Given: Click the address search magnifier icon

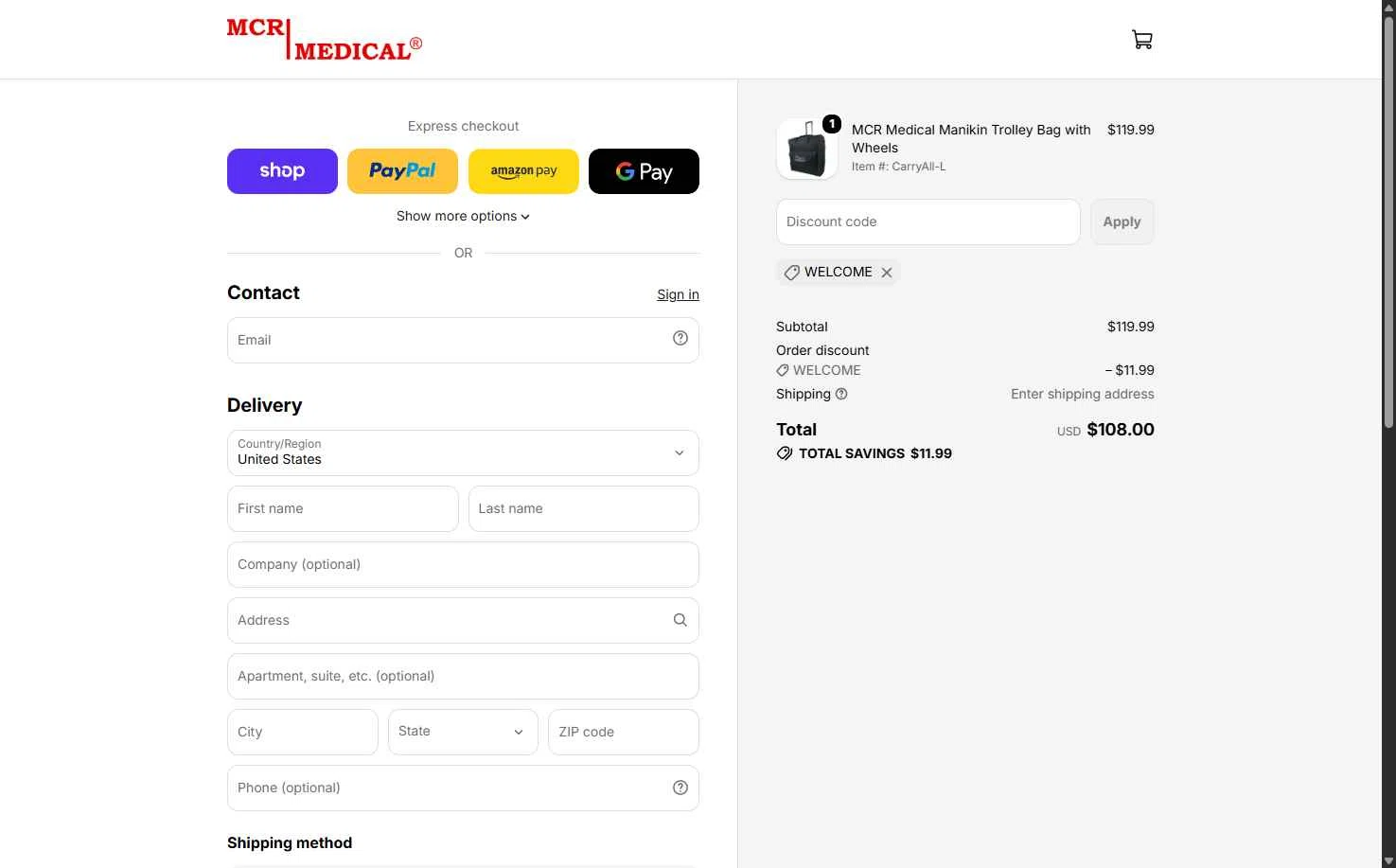Looking at the screenshot, I should (680, 620).
